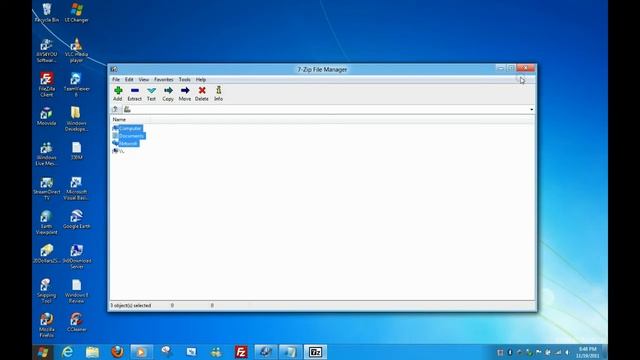Open Internet Explorer from the taskbar
640x360 pixels.
point(67,352)
